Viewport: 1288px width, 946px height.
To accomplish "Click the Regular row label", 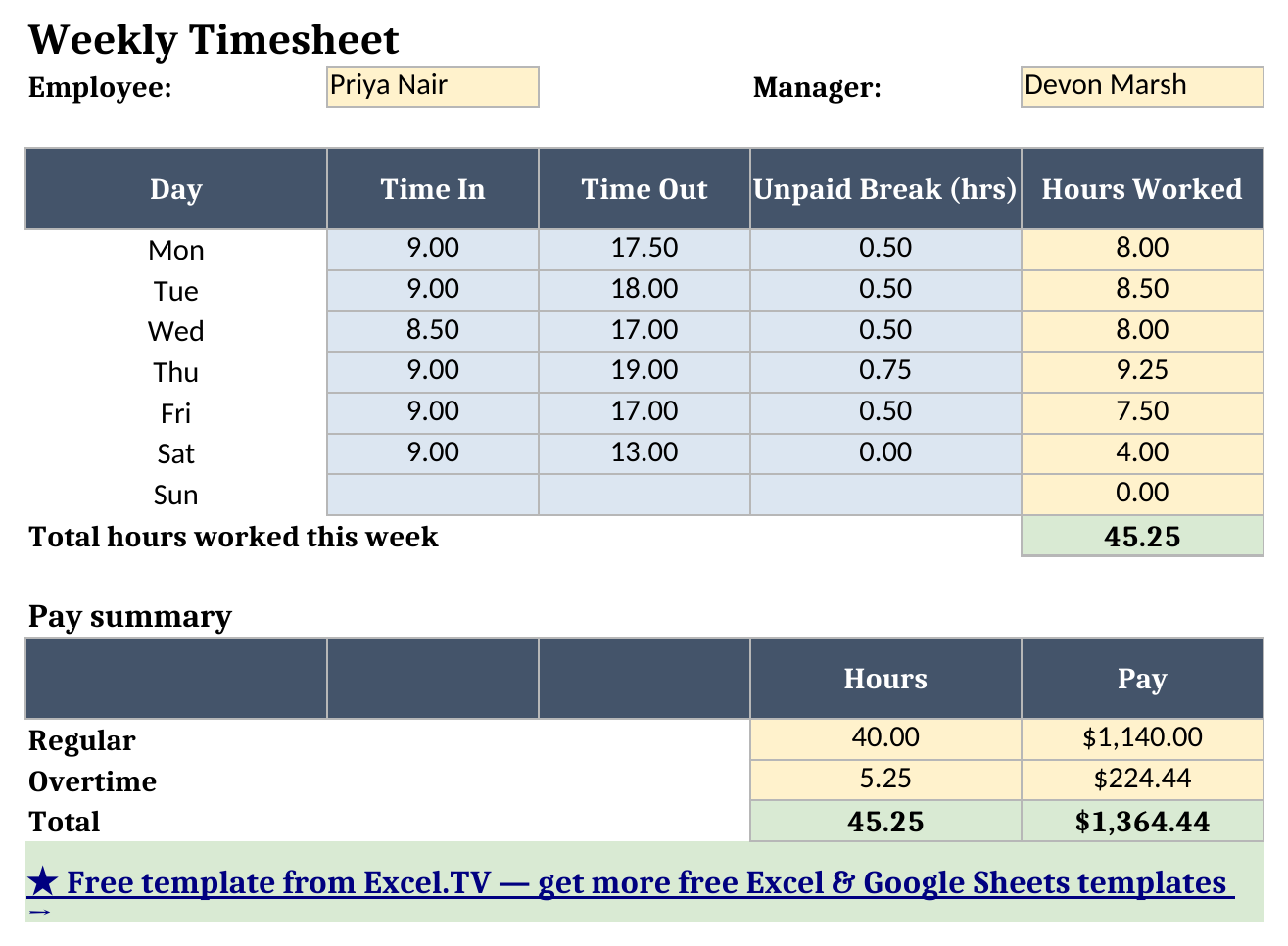I will coord(82,740).
